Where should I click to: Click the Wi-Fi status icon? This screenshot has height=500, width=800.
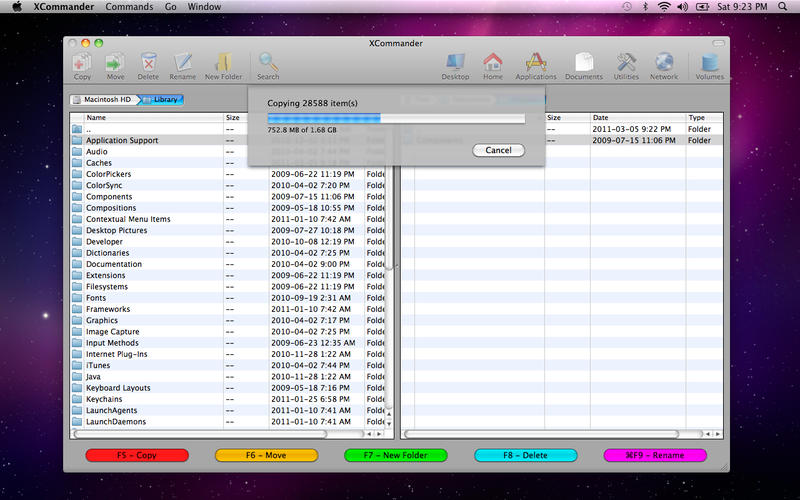[663, 7]
